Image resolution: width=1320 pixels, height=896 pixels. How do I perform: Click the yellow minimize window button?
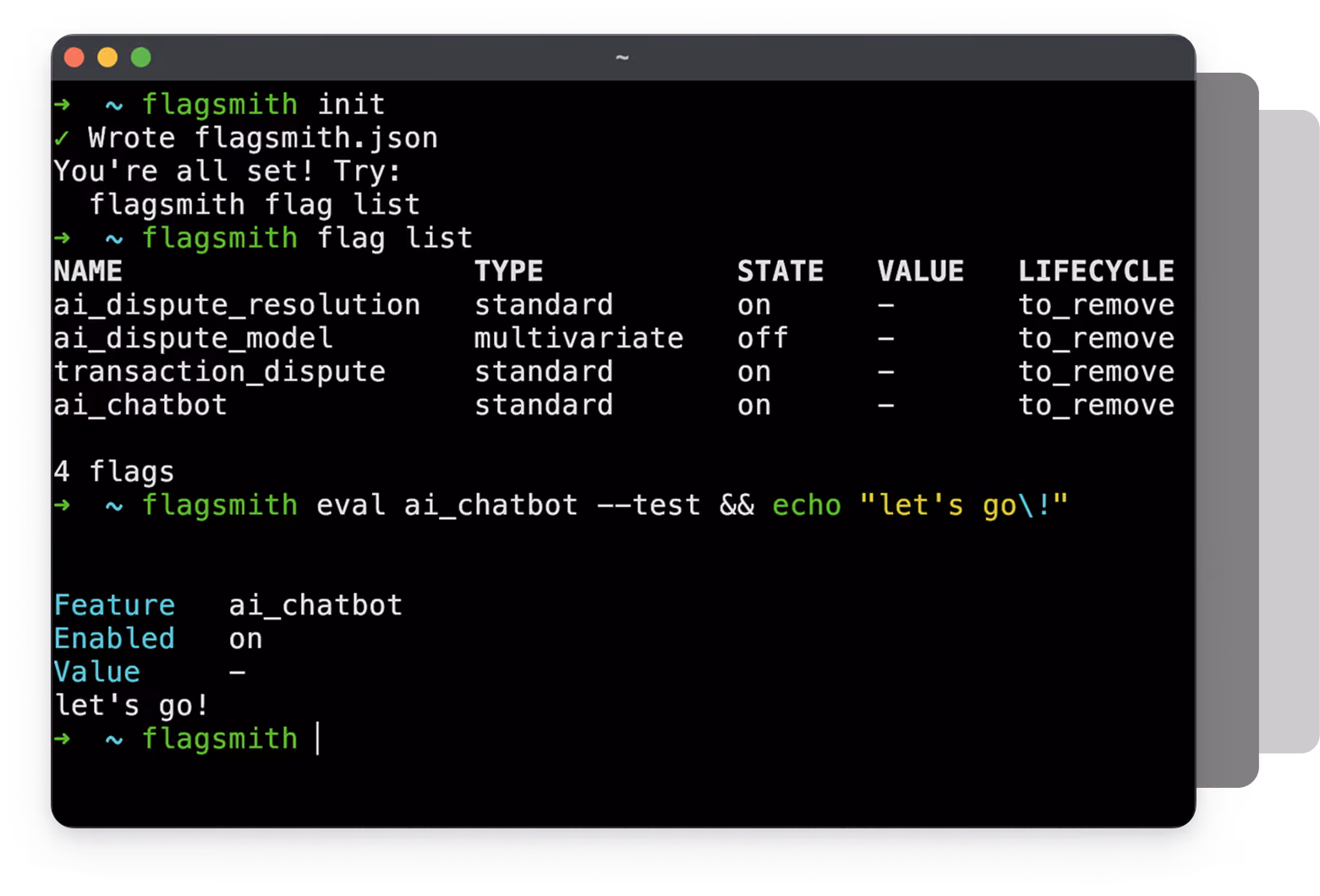(x=107, y=57)
